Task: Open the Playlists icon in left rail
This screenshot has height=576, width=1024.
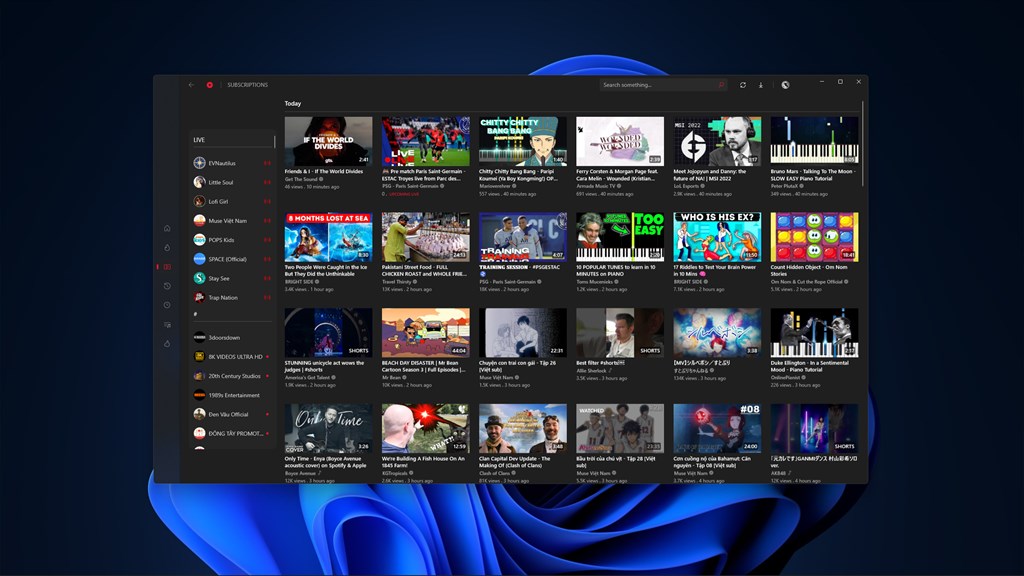Action: (167, 325)
